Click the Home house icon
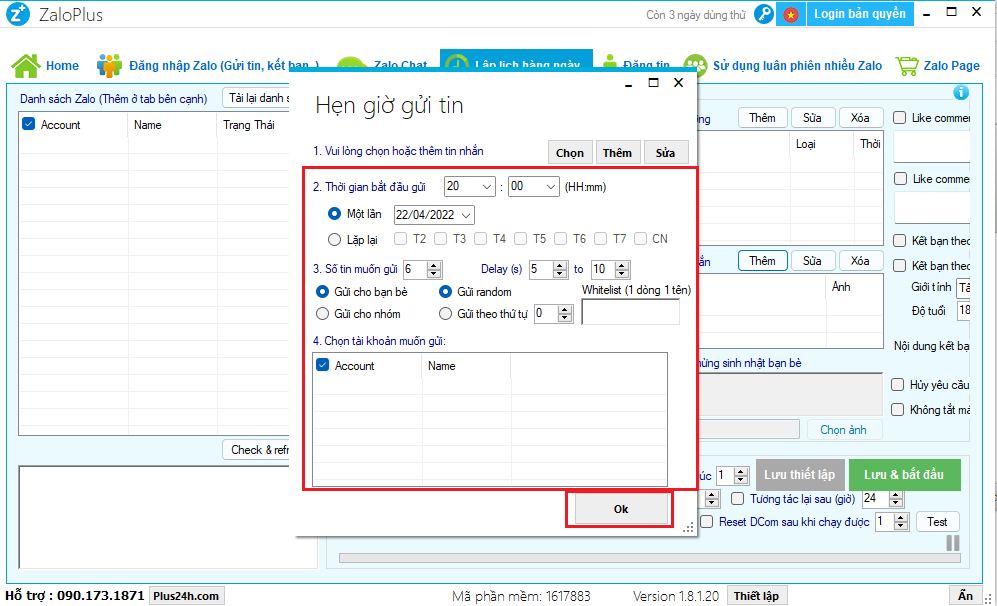 (x=26, y=65)
